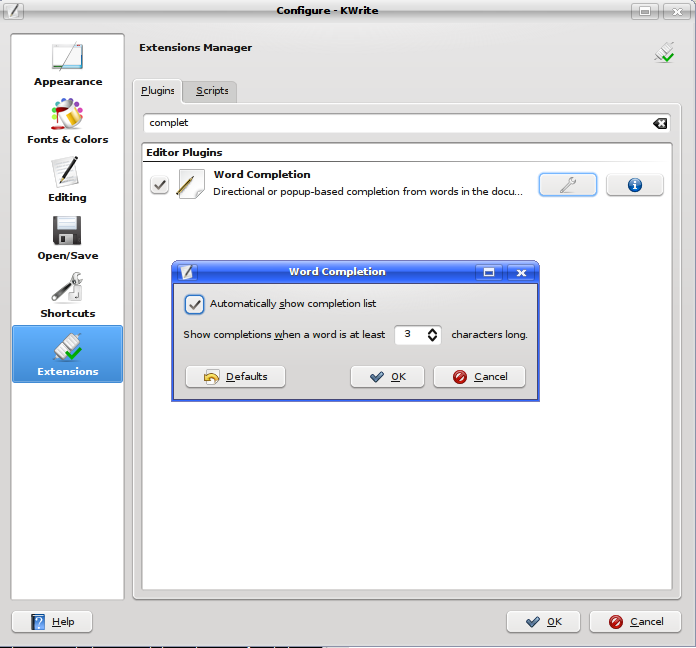Image resolution: width=696 pixels, height=648 pixels.
Task: Open the Fonts & Colors page
Action: (x=67, y=121)
